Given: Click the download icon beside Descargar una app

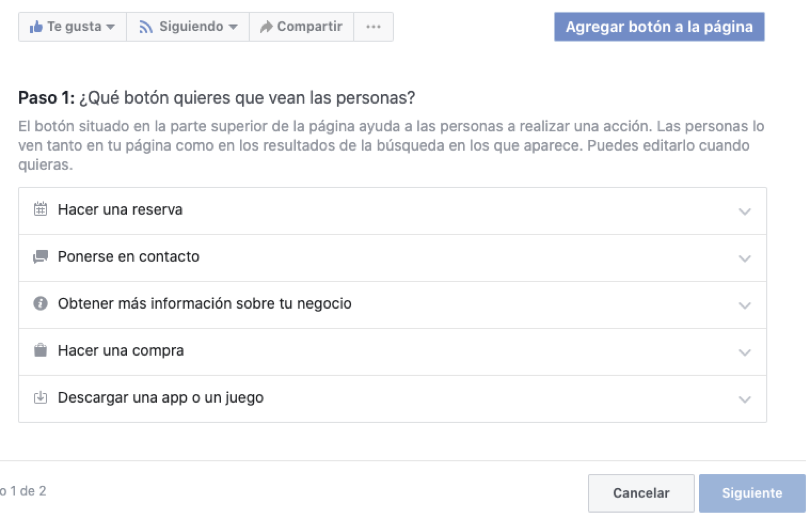Looking at the screenshot, I should pyautogui.click(x=41, y=398).
